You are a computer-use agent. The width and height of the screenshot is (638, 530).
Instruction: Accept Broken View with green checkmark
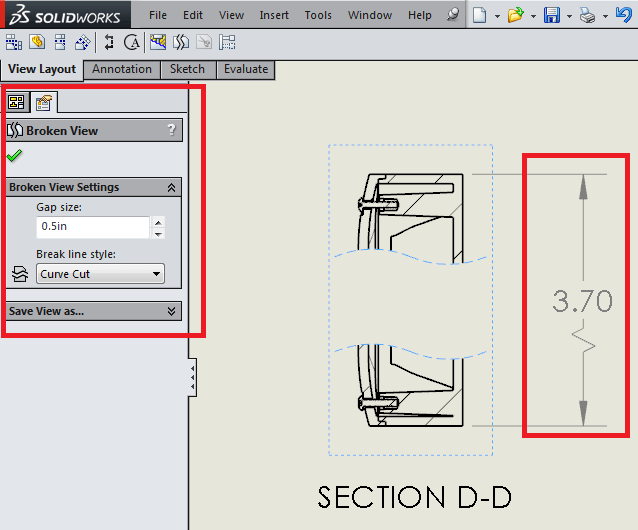tap(14, 155)
